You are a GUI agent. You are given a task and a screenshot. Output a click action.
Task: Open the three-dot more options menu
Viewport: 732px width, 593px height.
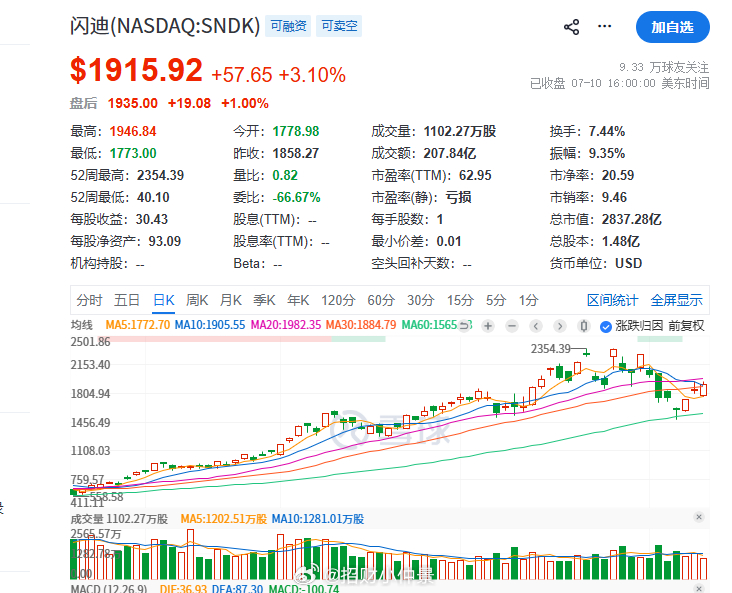605,26
